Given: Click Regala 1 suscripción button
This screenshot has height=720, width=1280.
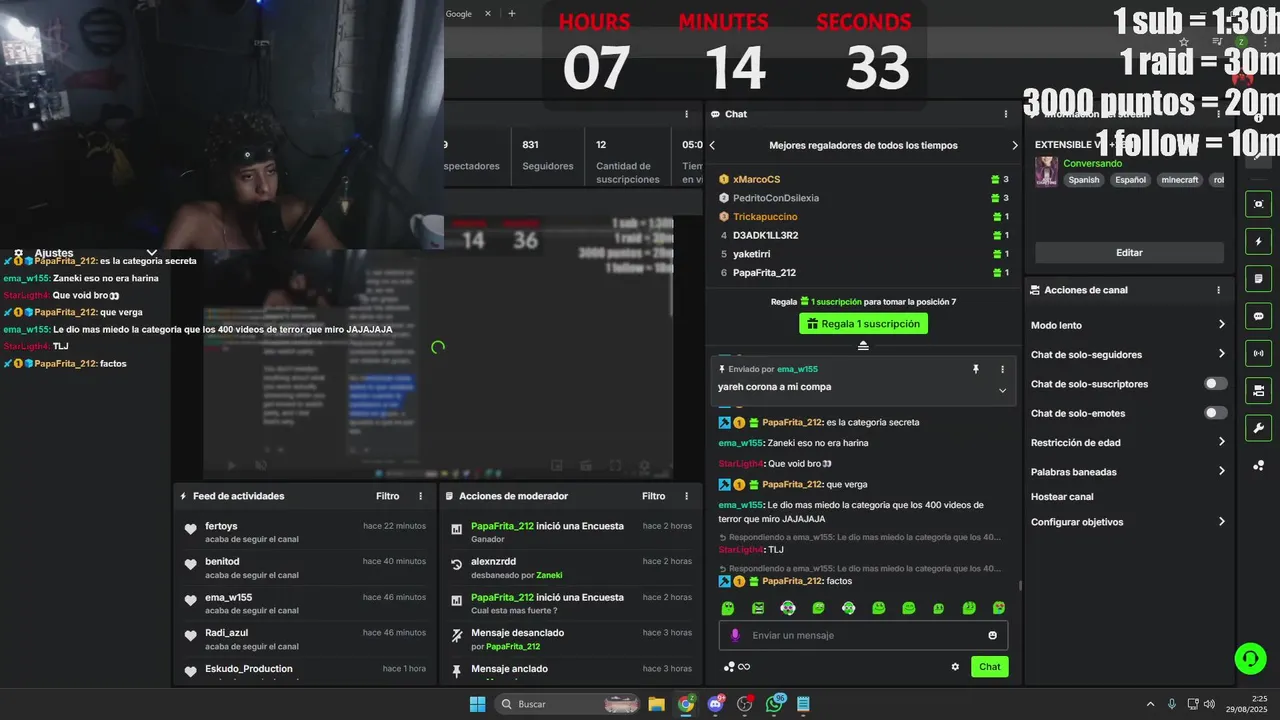Looking at the screenshot, I should (x=863, y=324).
